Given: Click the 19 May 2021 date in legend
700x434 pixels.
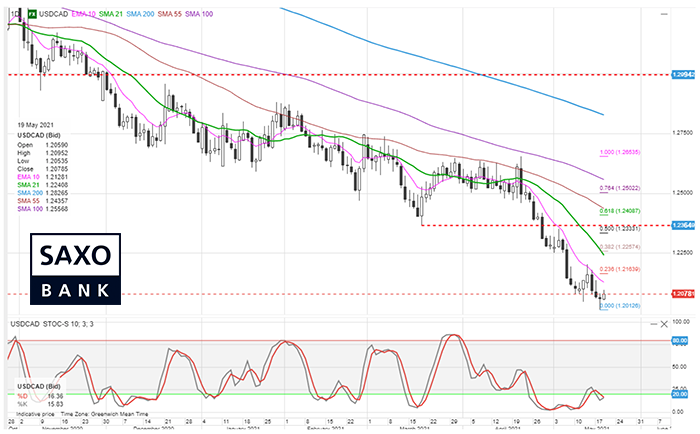Looking at the screenshot, I should [35, 125].
